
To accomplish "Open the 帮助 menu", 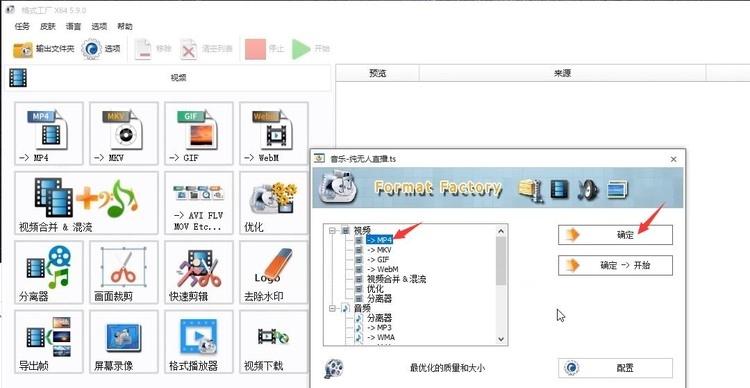I will tap(125, 26).
